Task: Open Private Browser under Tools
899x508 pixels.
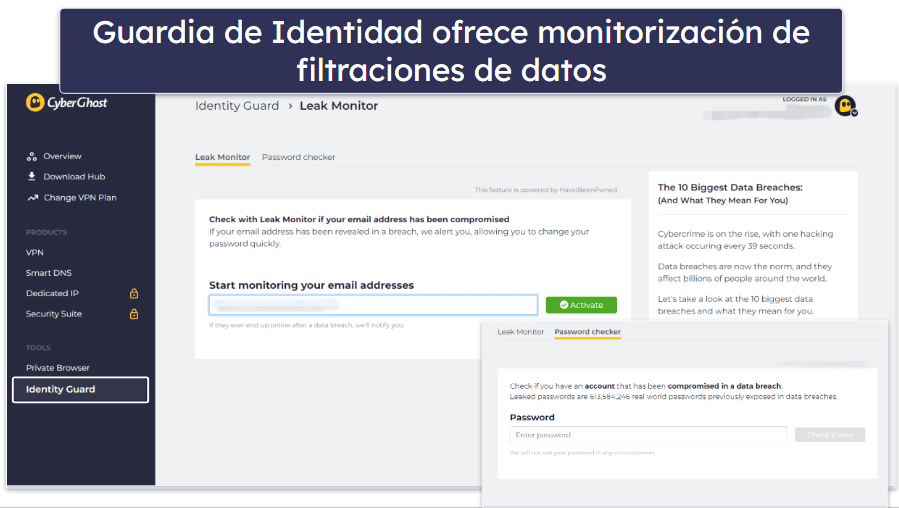Action: (x=58, y=368)
